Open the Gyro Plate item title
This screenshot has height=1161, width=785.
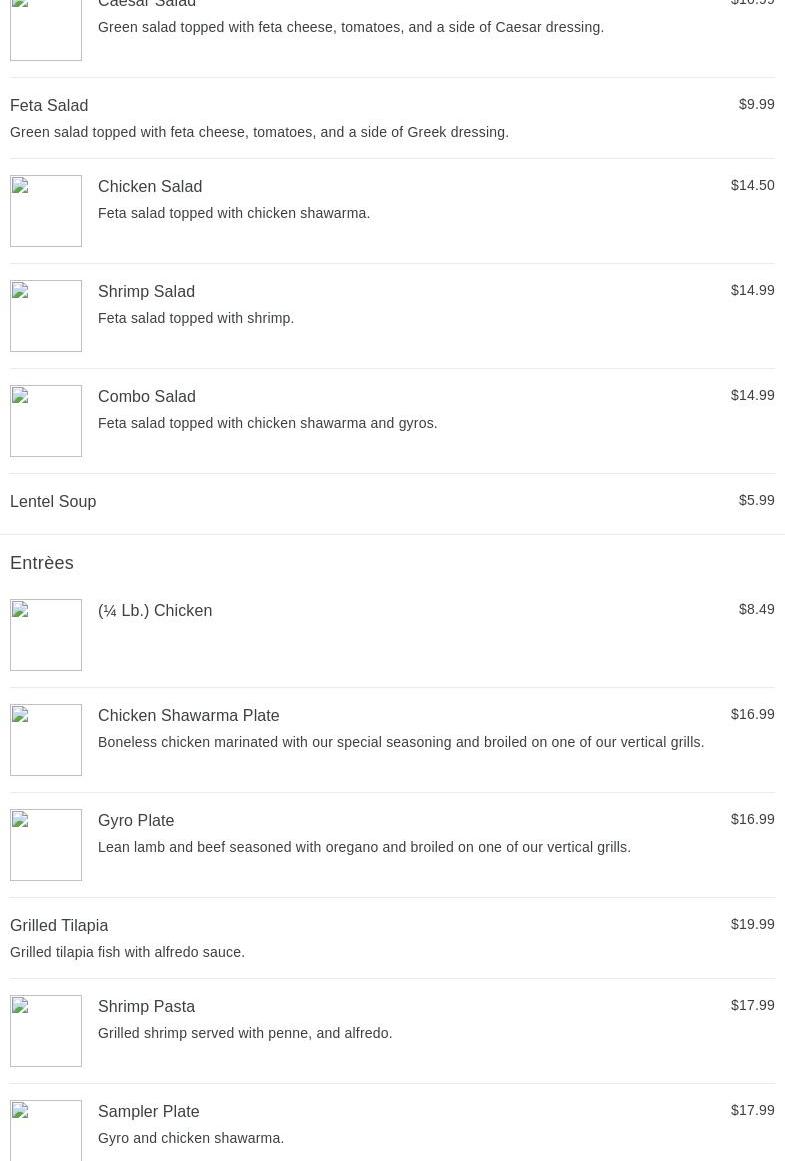point(136,820)
